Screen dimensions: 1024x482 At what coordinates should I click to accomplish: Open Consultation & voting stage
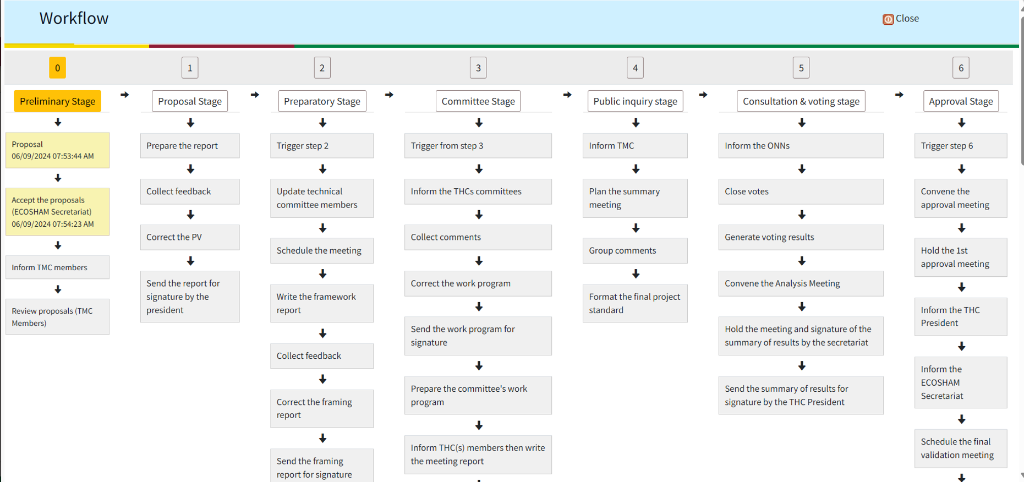tap(801, 101)
